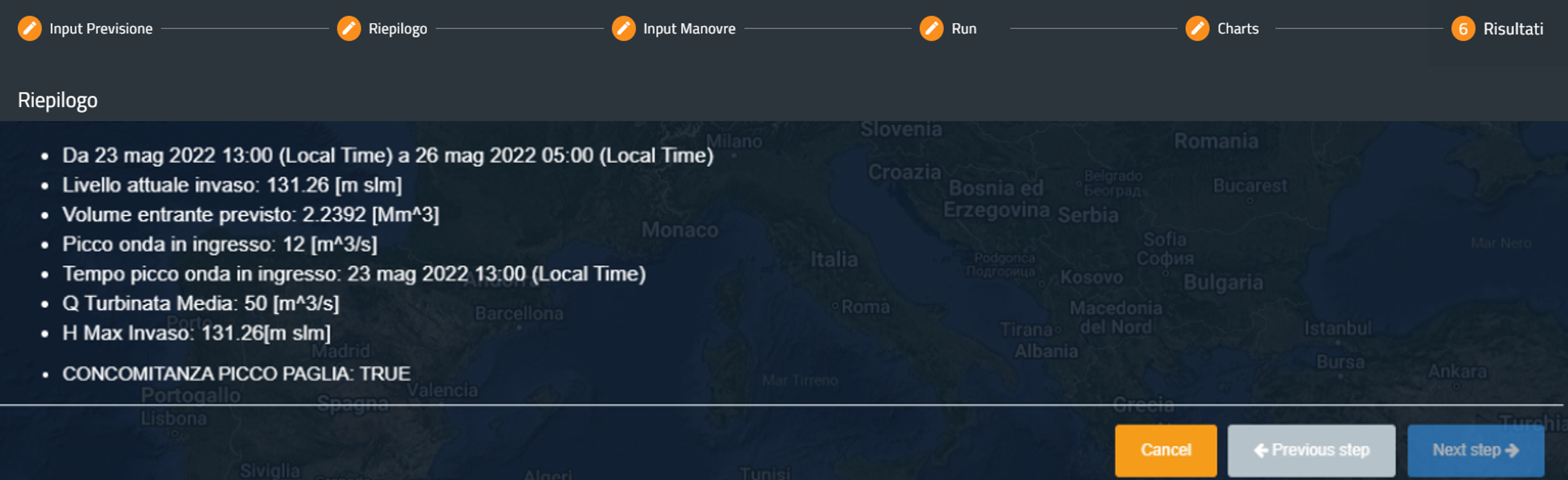The image size is (1568, 480).
Task: Click the CONCOMITANZA PICCO PAGLIA line
Action: (x=236, y=373)
